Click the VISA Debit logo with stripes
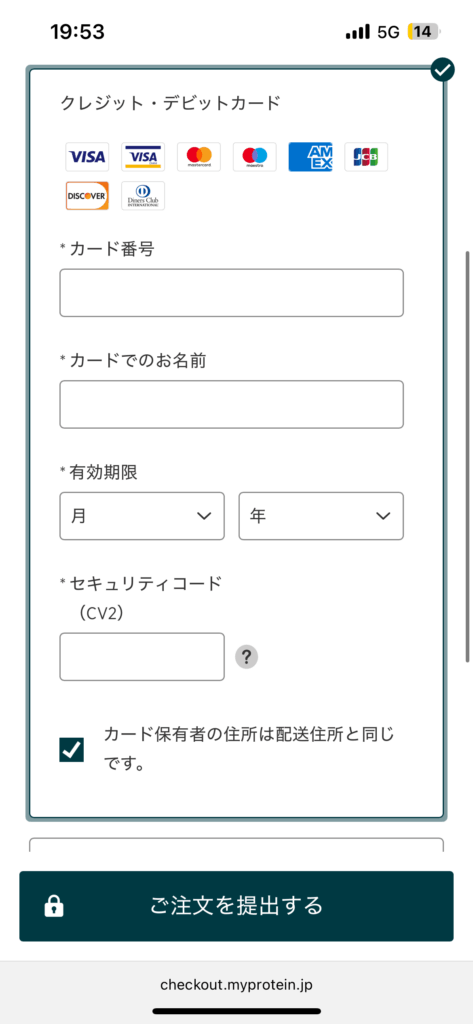This screenshot has width=473, height=1024. coord(143,157)
